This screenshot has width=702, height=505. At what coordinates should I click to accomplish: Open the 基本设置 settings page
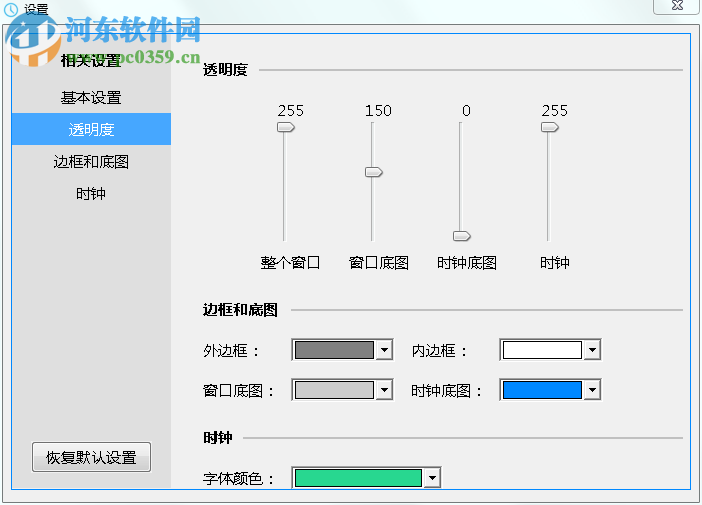pyautogui.click(x=91, y=98)
